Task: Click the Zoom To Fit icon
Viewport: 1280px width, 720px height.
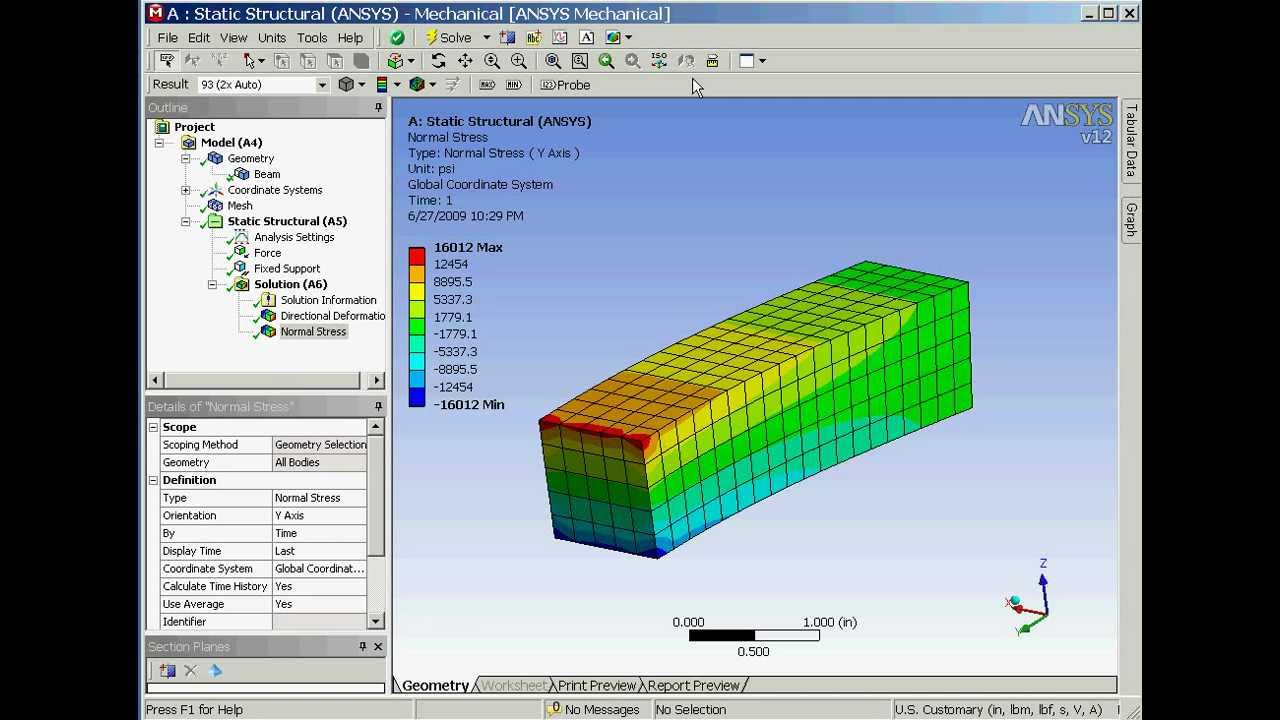Action: pyautogui.click(x=553, y=61)
